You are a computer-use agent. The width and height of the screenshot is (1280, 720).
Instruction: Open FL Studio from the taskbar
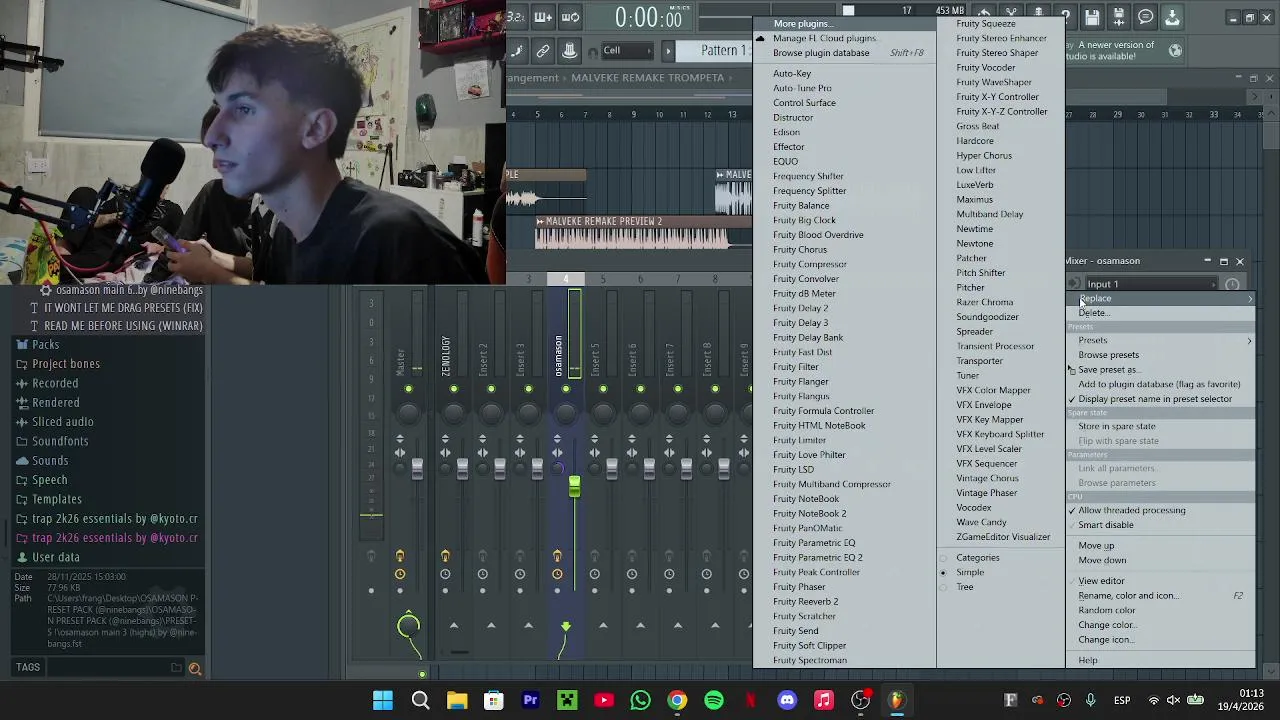[x=897, y=700]
